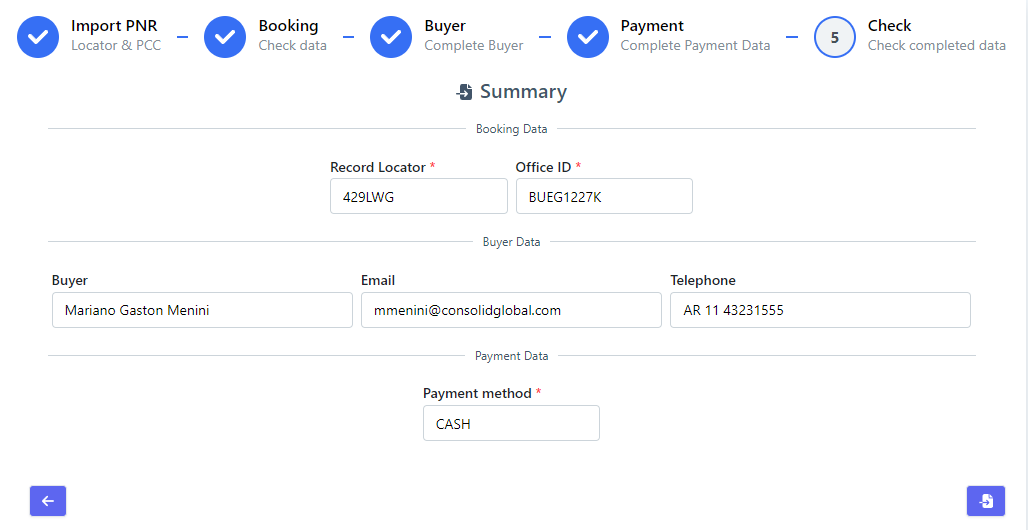
Task: Click the Import PNR step checkmark circle
Action: tap(38, 37)
